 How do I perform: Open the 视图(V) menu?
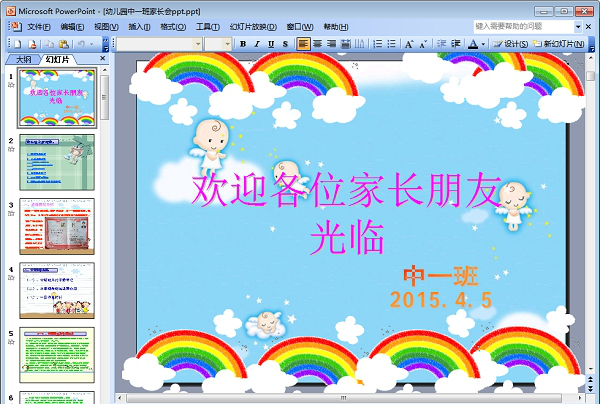(106, 27)
